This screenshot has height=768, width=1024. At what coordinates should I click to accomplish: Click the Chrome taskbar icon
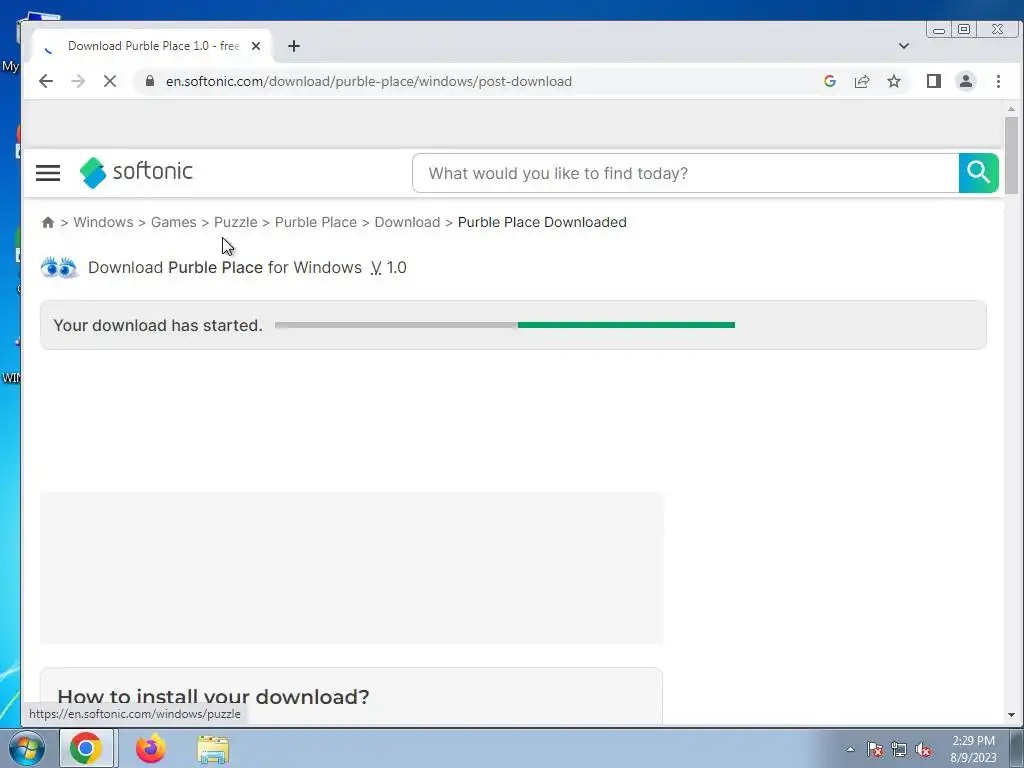(86, 748)
